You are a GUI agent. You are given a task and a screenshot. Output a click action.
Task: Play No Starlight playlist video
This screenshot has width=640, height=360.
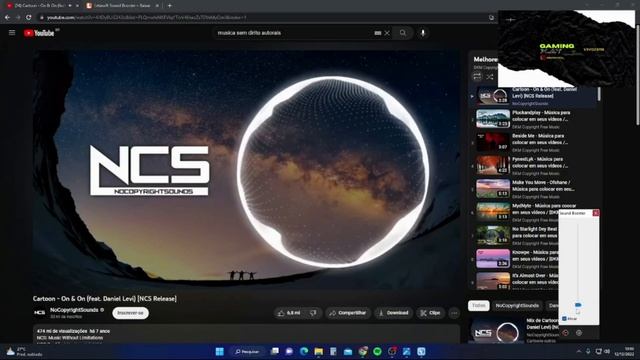coord(514,236)
